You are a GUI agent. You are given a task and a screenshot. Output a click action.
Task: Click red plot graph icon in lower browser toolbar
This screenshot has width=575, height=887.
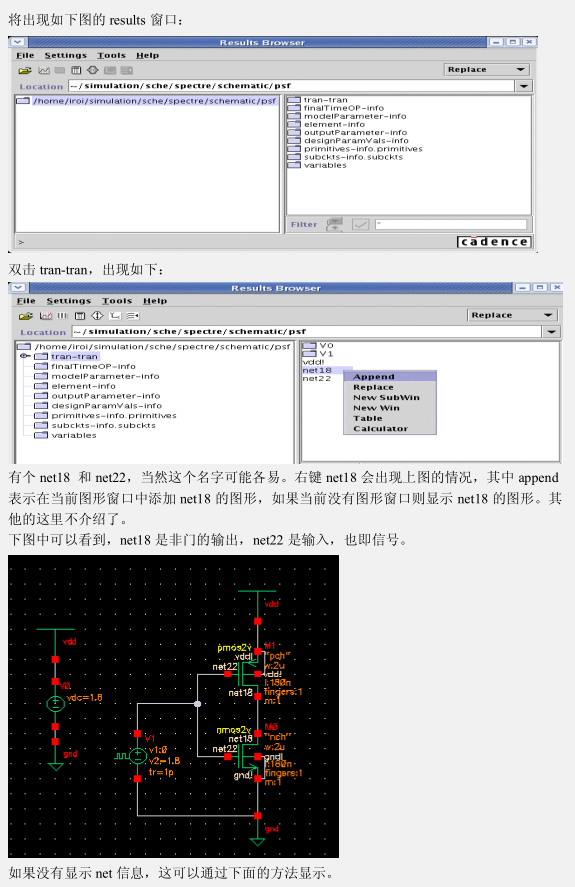tap(46, 316)
